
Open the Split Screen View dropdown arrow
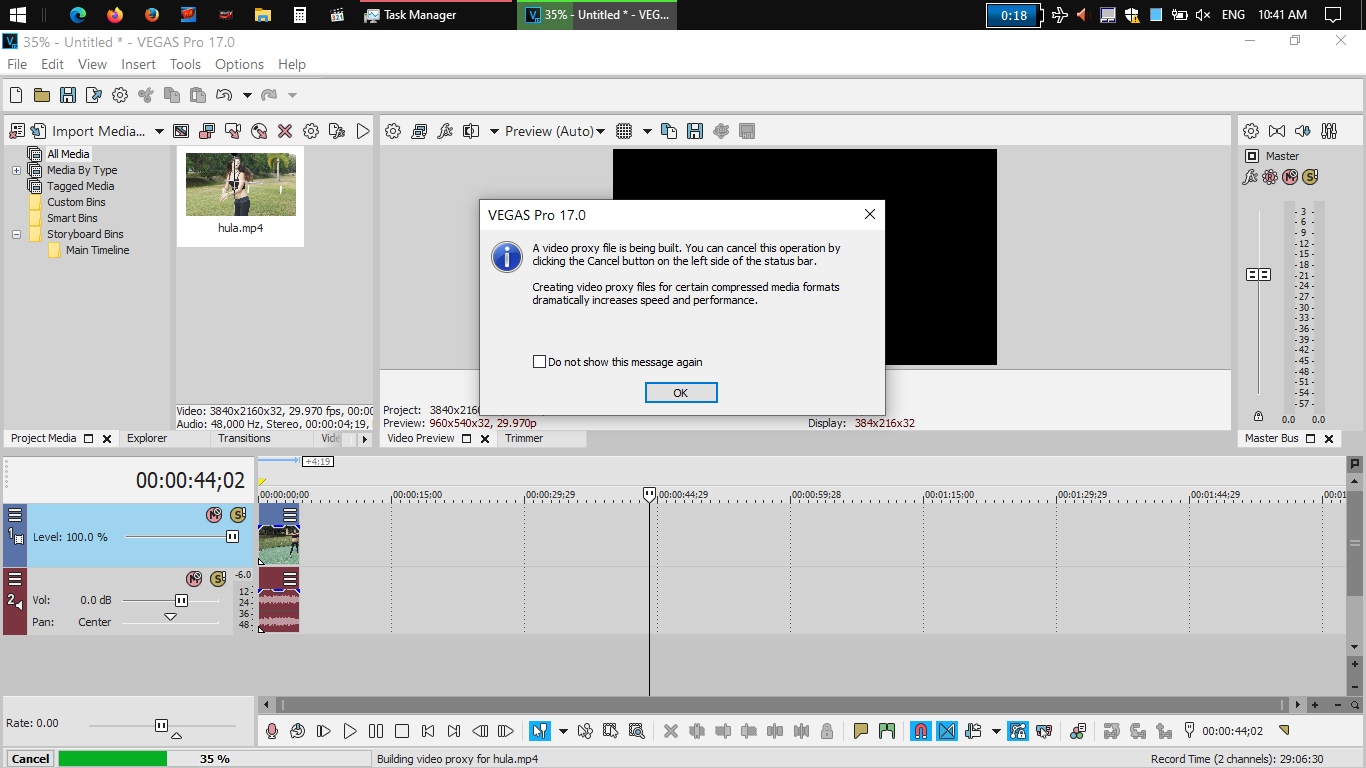[x=494, y=131]
